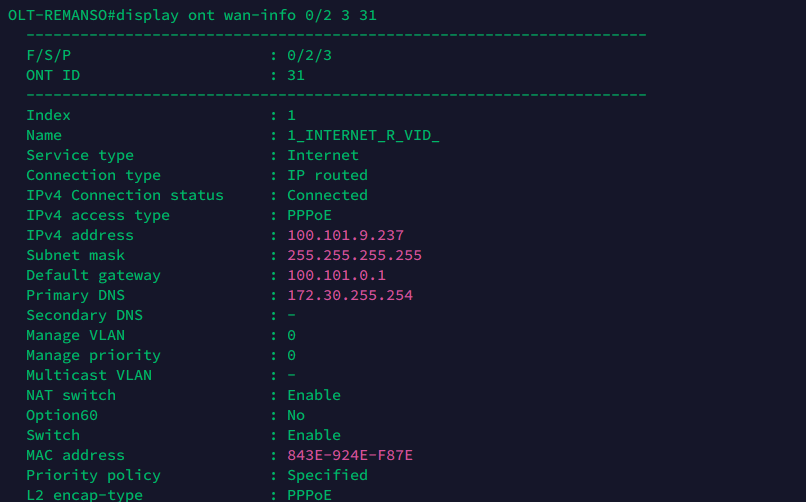The width and height of the screenshot is (806, 502).
Task: Click the name value 1_INTERNET_R_VID_
Action: click(363, 135)
